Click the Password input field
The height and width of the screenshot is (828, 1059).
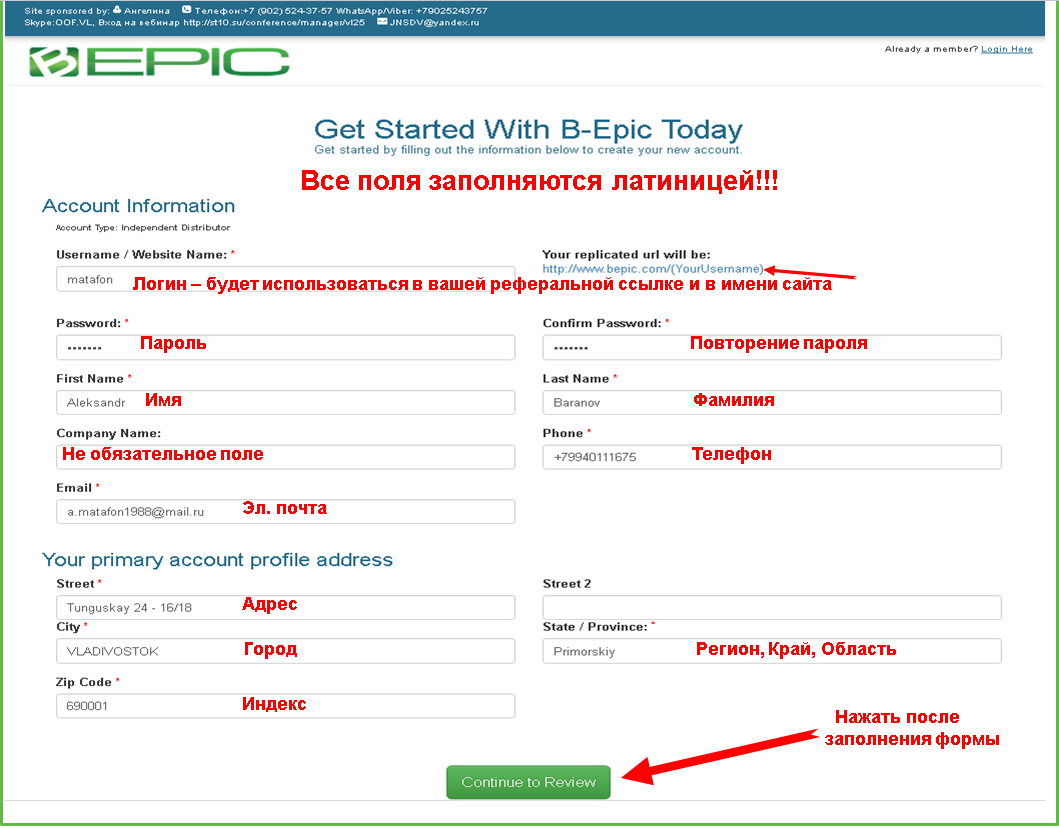click(285, 348)
